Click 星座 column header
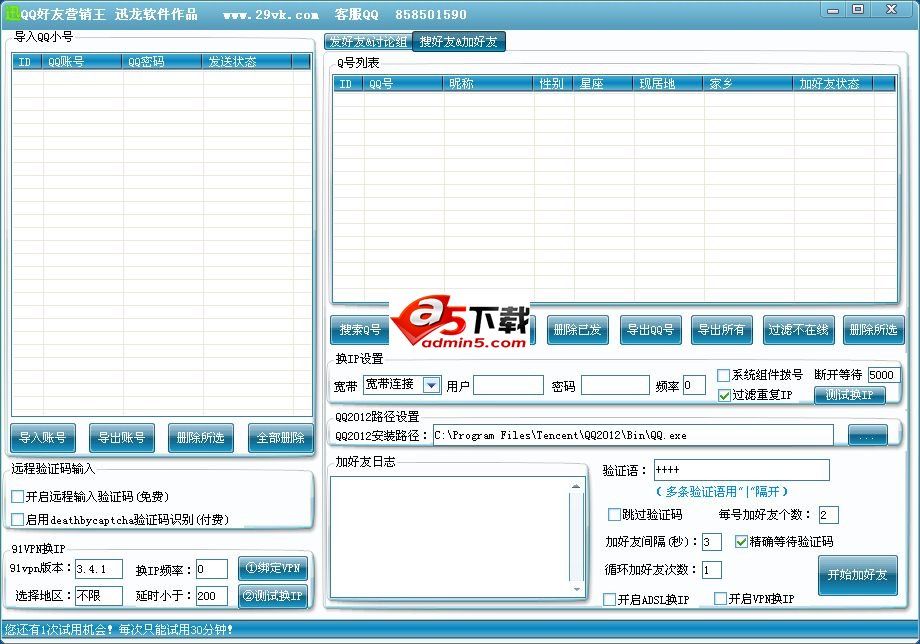 pos(603,84)
